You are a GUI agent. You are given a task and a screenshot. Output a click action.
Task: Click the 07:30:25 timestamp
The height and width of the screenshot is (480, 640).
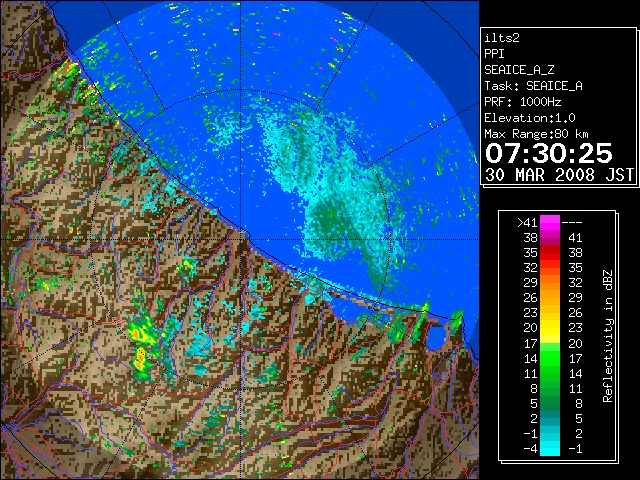pos(549,153)
